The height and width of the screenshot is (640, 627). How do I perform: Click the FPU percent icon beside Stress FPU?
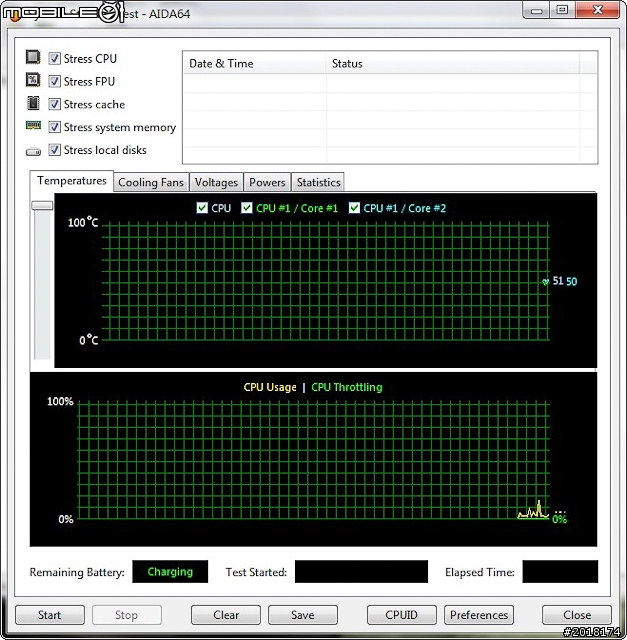pos(33,80)
